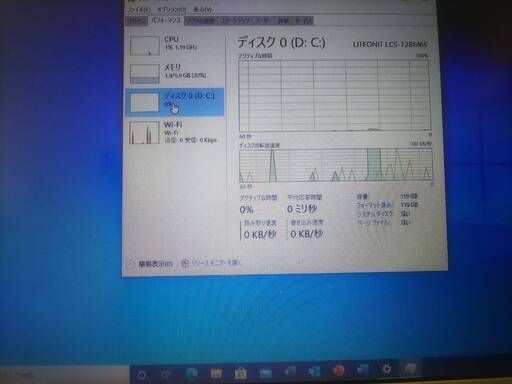Select the メモリ entry in the sidebar
The height and width of the screenshot is (384, 512).
click(x=175, y=73)
